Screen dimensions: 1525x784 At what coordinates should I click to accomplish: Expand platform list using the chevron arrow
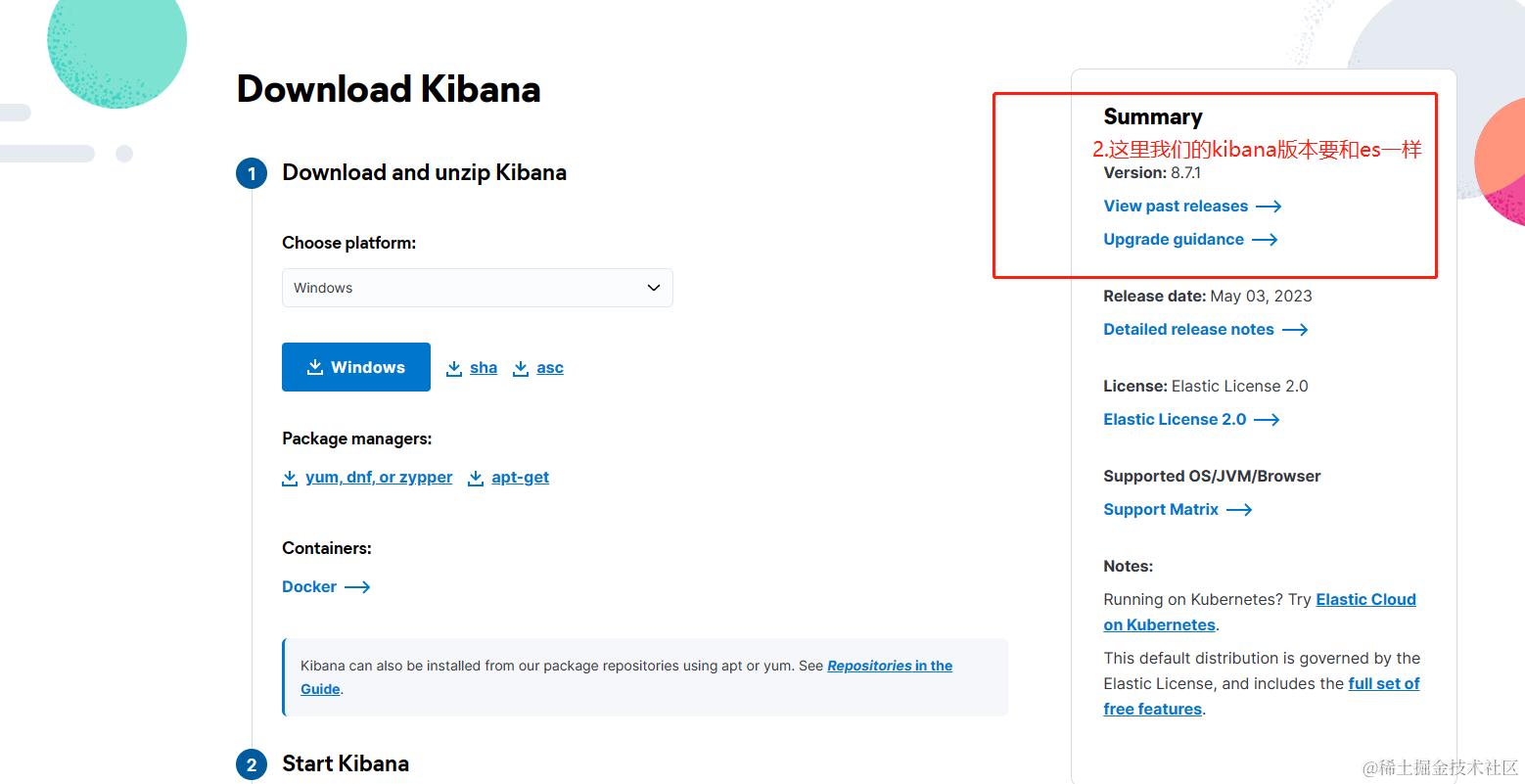coord(654,288)
